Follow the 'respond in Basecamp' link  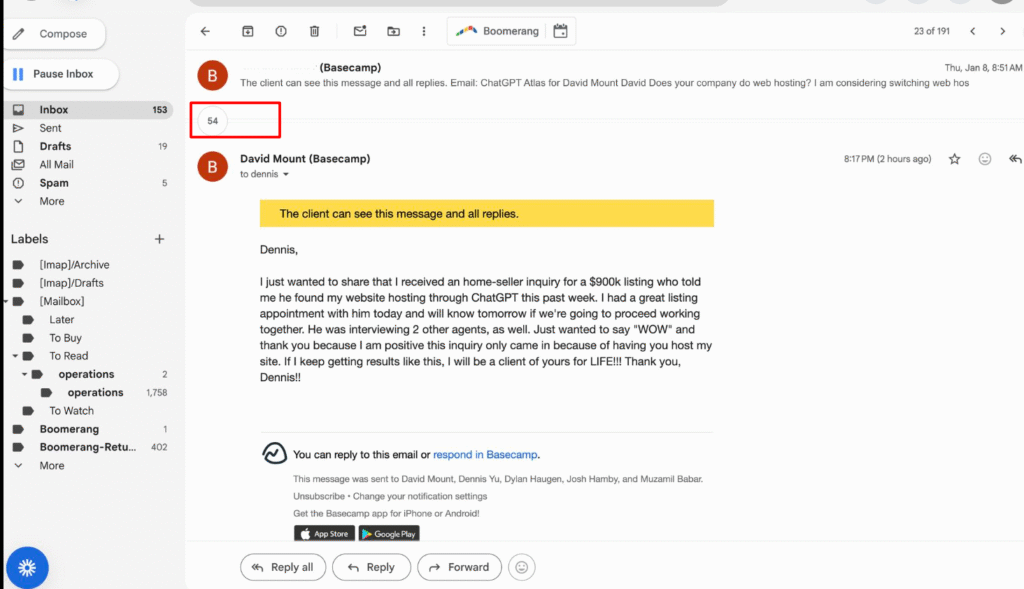point(485,455)
